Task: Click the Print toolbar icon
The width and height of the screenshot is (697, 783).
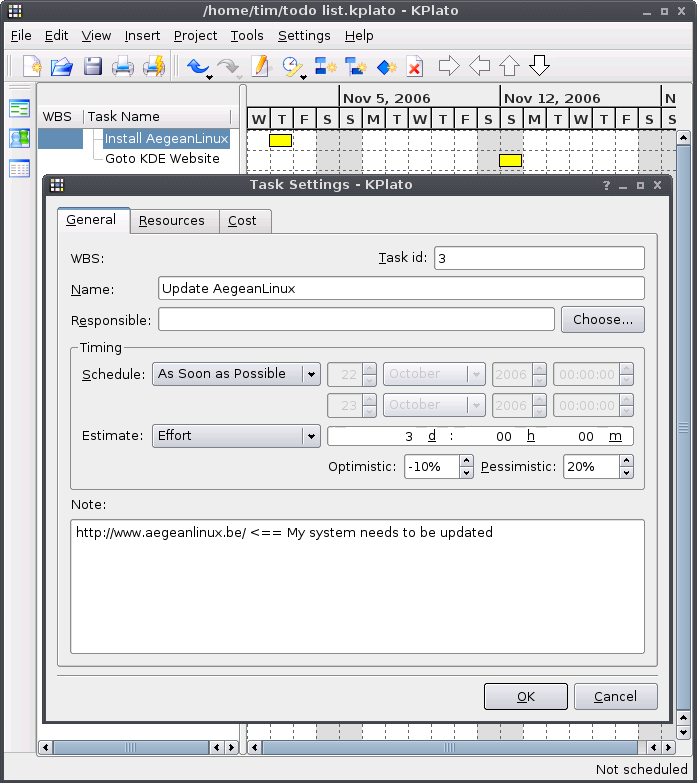Action: point(123,66)
